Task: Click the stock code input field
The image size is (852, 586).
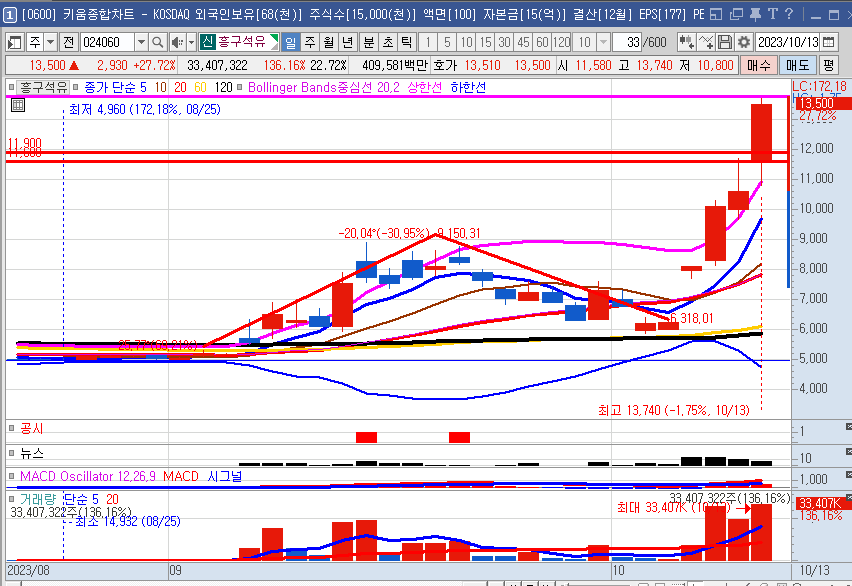Action: point(106,42)
